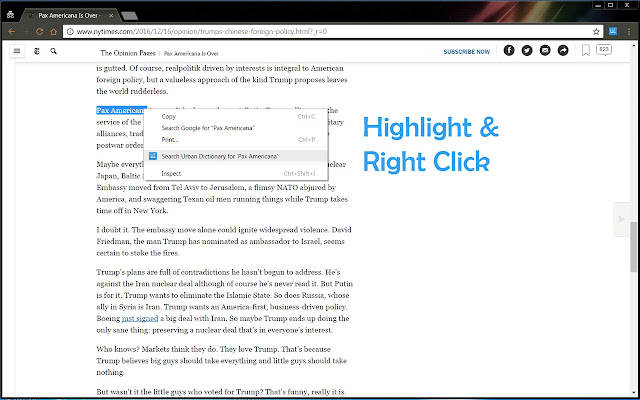640x400 pixels.
Task: Open NYTimes sections hamburger menu
Action: coord(17,51)
